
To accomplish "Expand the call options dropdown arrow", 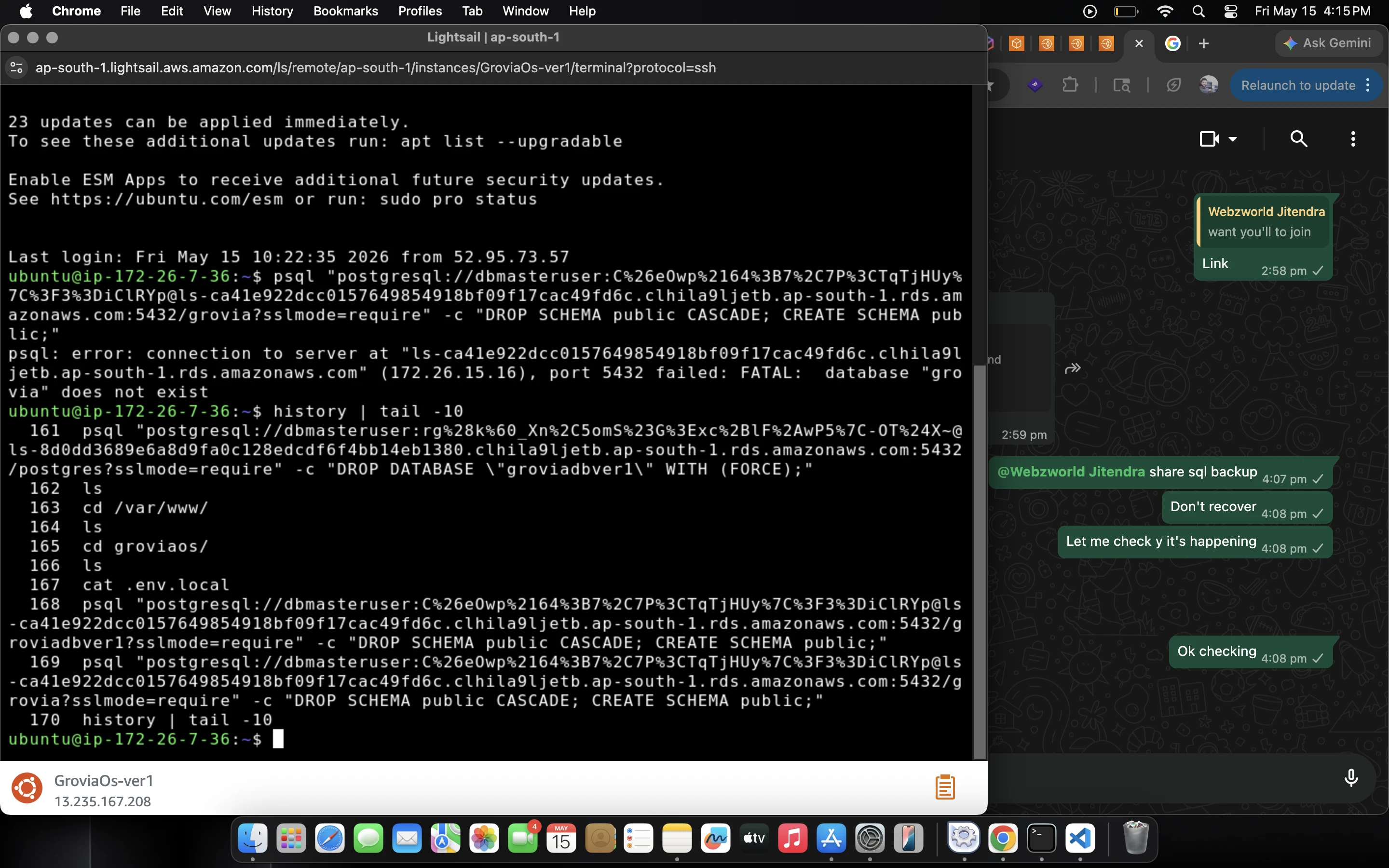I will pos(1232,139).
